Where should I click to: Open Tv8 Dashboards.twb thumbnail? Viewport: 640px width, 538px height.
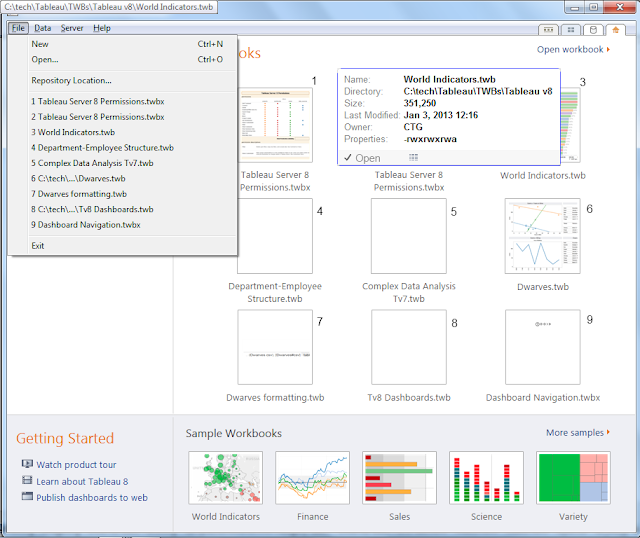[x=409, y=347]
